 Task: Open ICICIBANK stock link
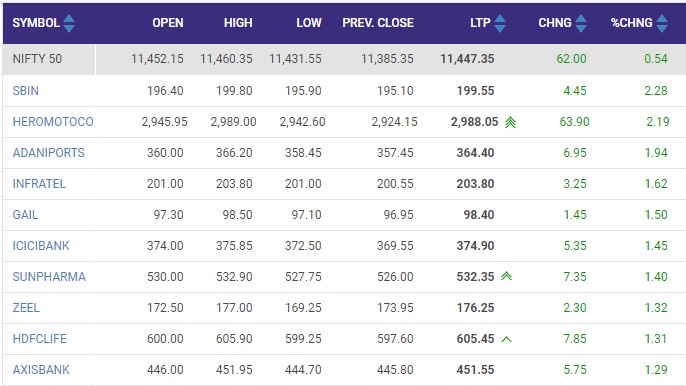41,246
